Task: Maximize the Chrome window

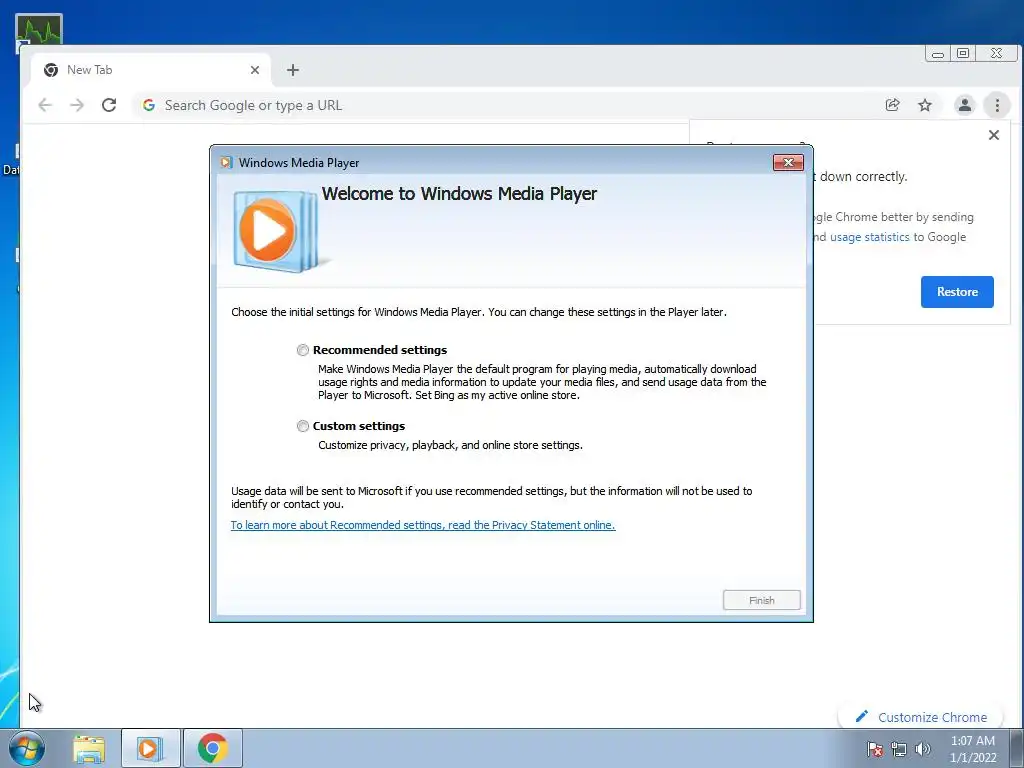Action: [963, 54]
